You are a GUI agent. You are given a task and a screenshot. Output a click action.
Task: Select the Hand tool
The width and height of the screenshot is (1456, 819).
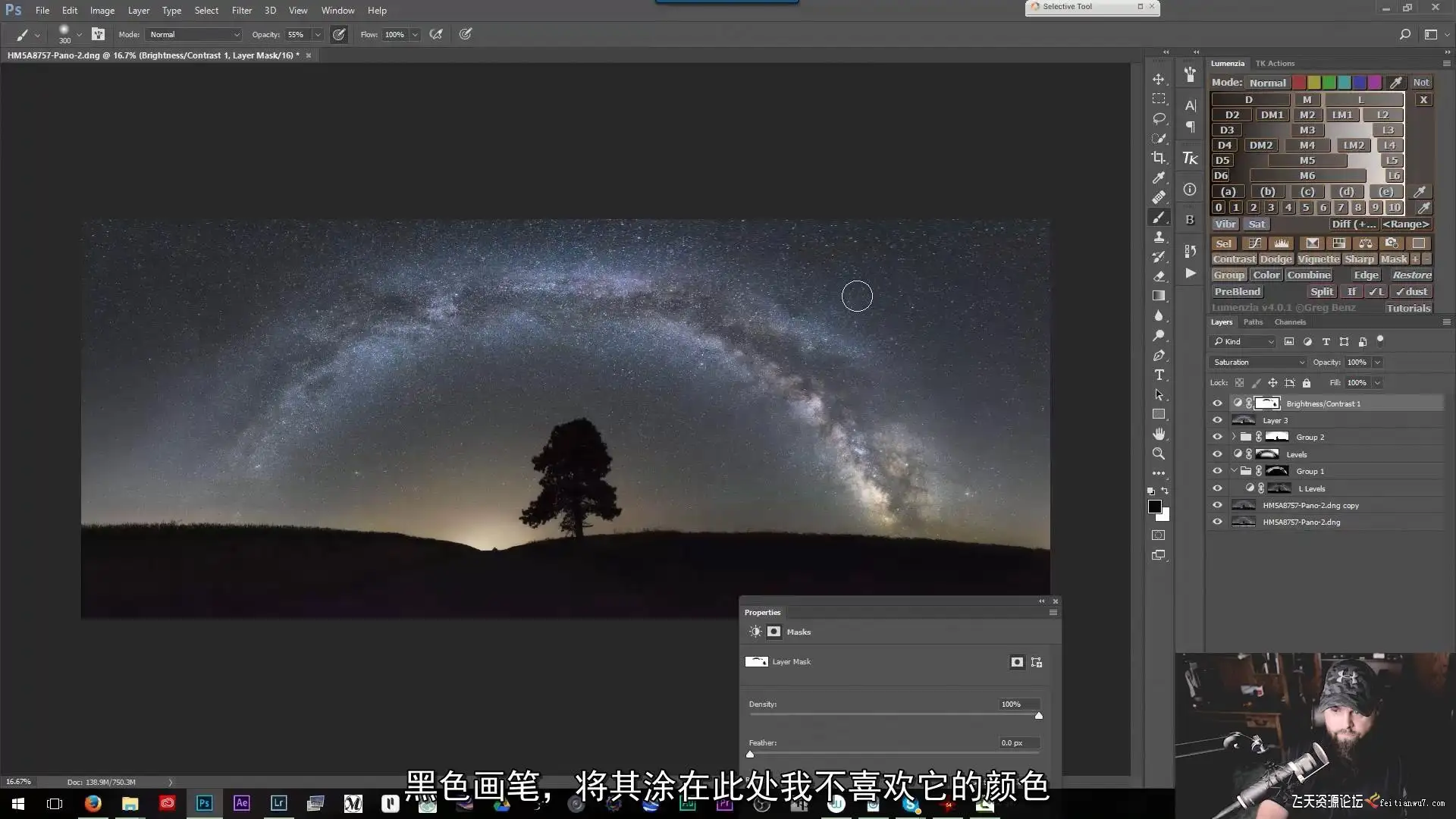tap(1159, 434)
